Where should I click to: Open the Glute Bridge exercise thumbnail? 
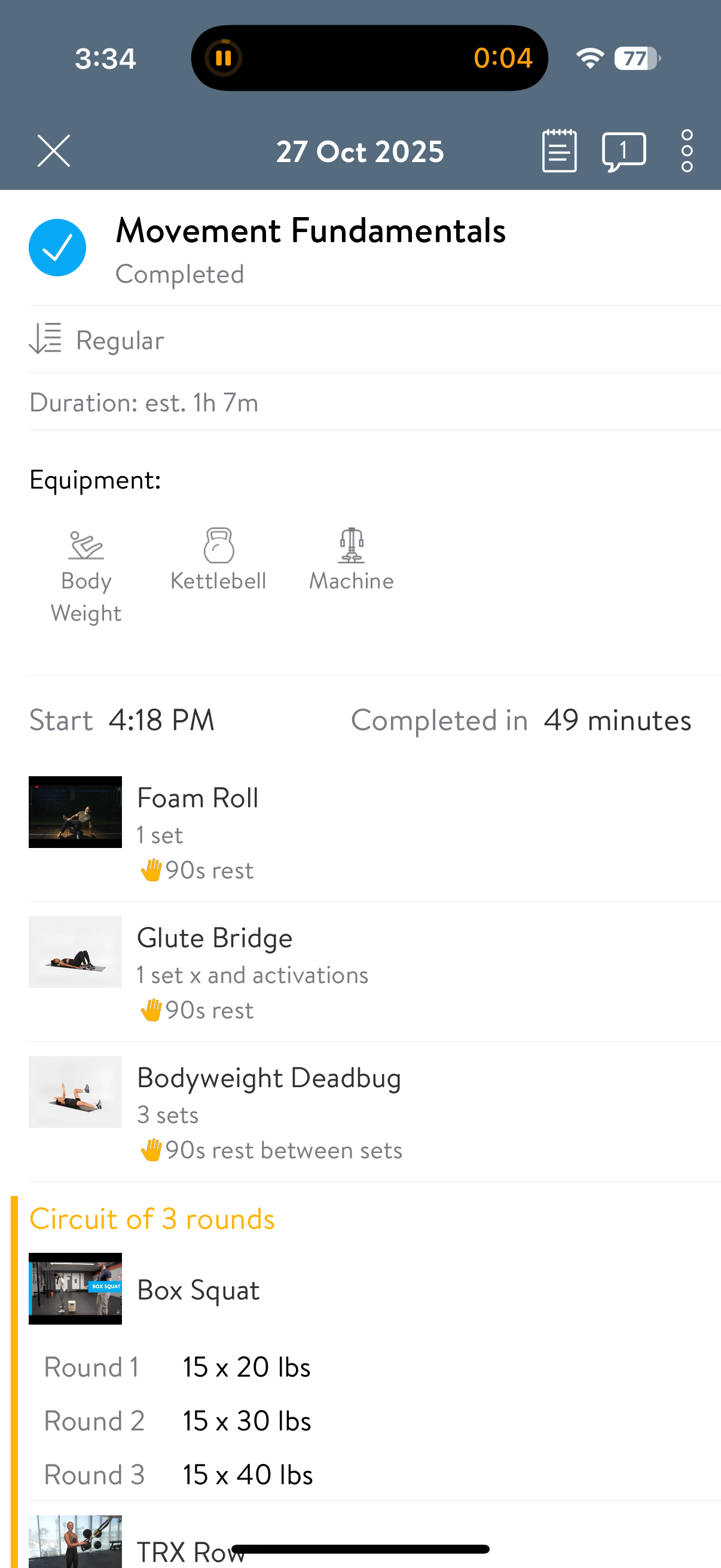(x=75, y=951)
